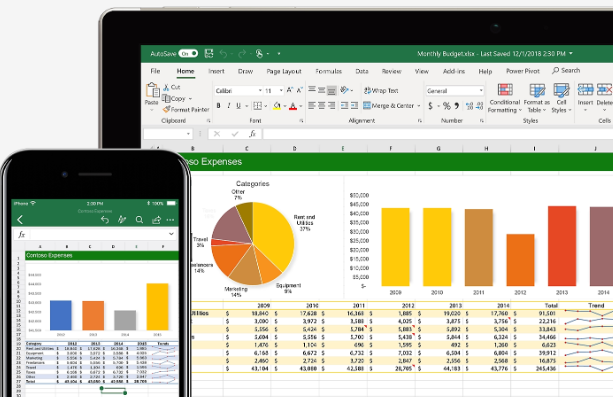The width and height of the screenshot is (613, 397).
Task: Click the Copy button
Action: point(174,99)
